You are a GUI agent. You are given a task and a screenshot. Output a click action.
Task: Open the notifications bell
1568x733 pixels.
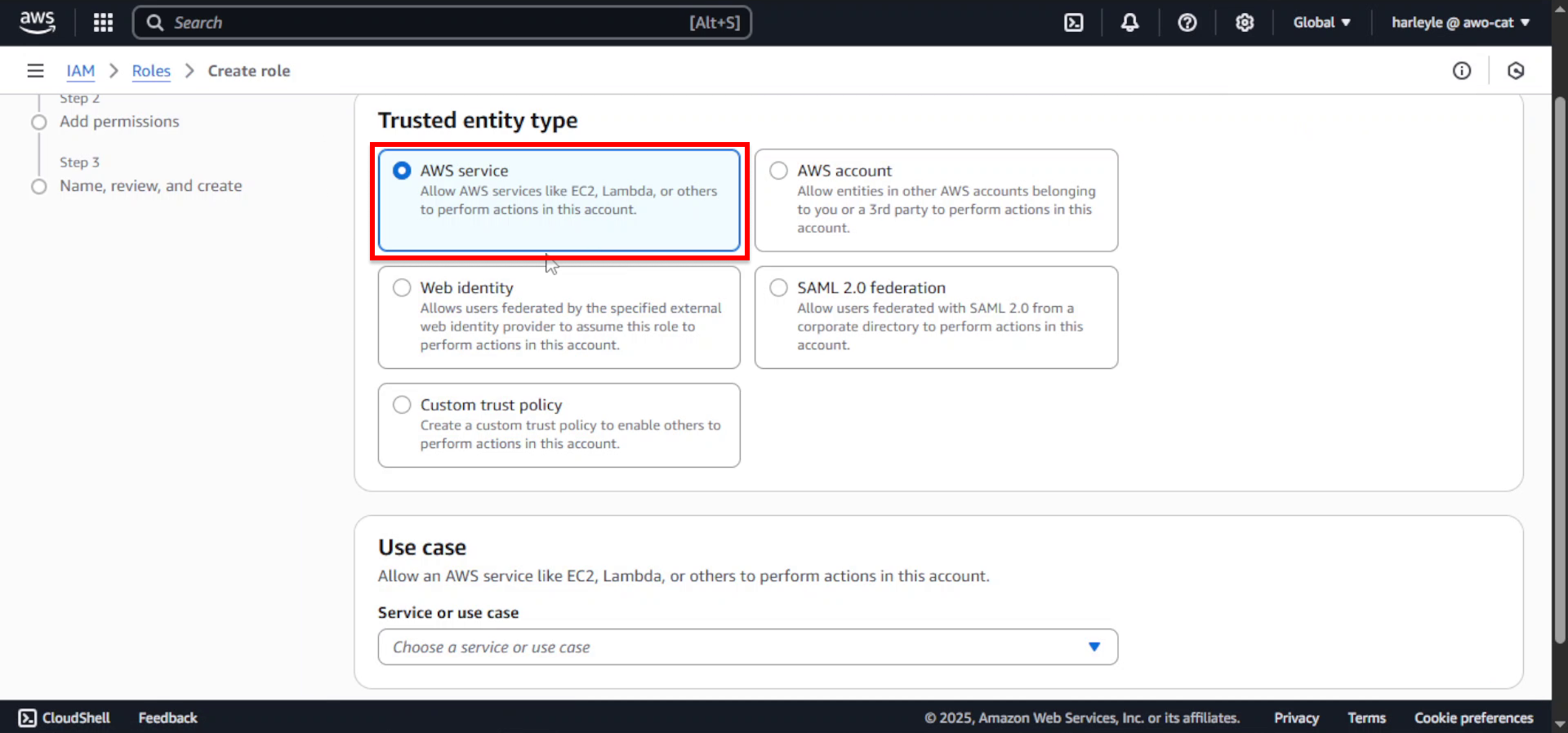[x=1129, y=22]
